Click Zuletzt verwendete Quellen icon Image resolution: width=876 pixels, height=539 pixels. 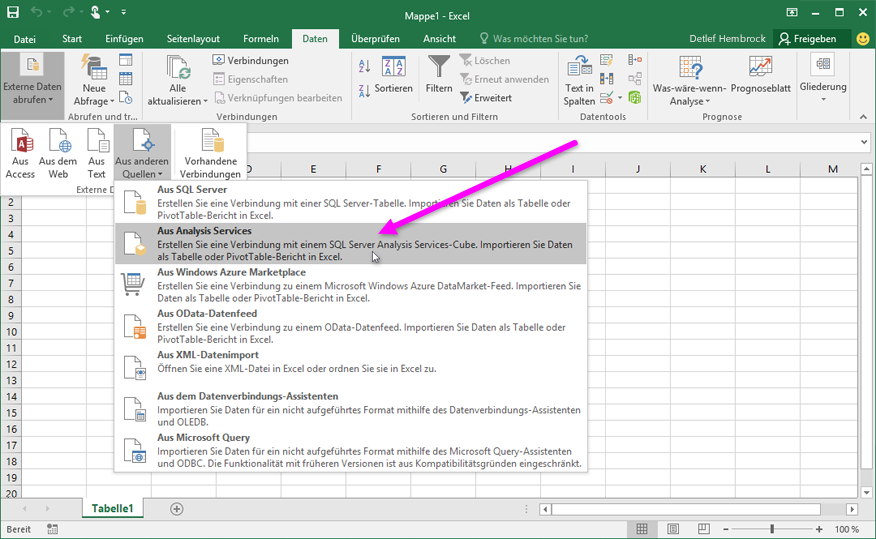pyautogui.click(x=126, y=98)
